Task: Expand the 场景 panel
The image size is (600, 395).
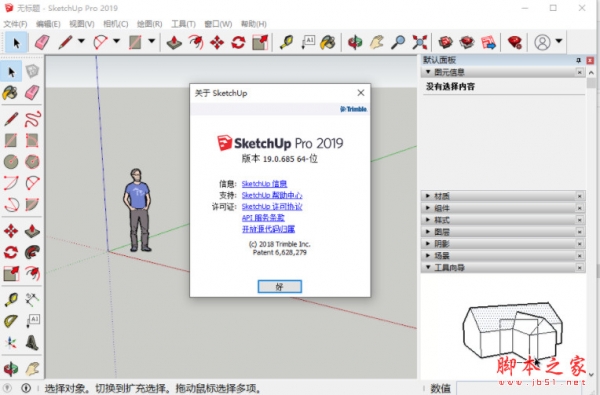Action: pos(503,255)
